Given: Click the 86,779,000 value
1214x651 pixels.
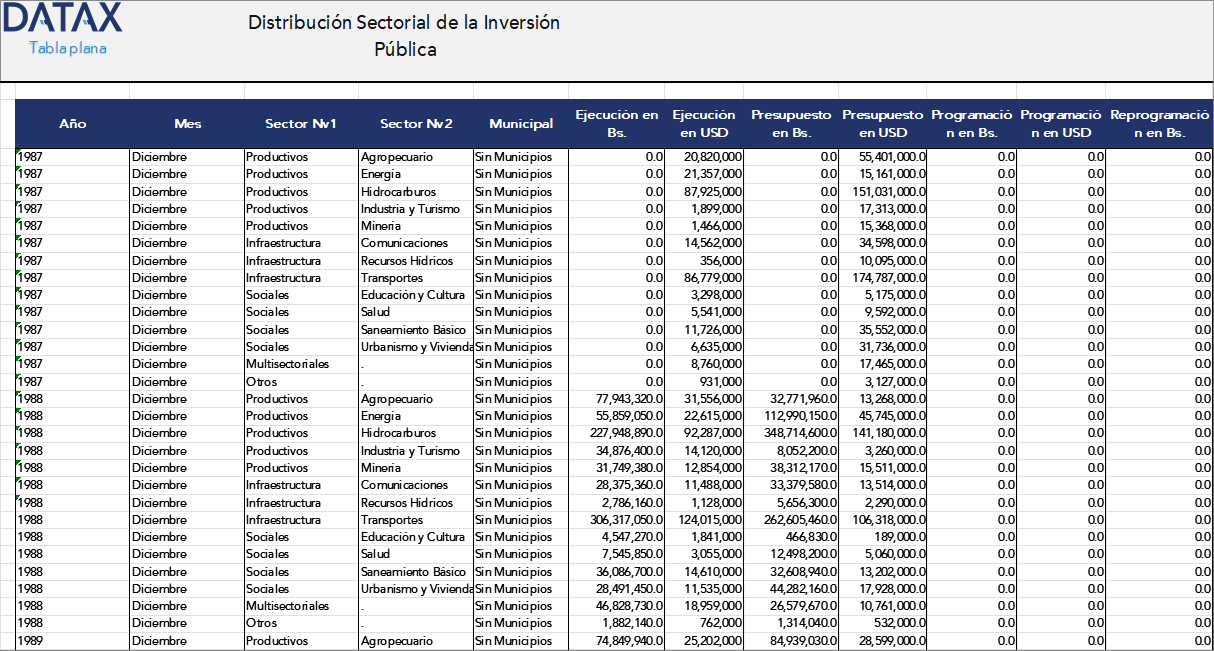Looking at the screenshot, I should click(705, 278).
